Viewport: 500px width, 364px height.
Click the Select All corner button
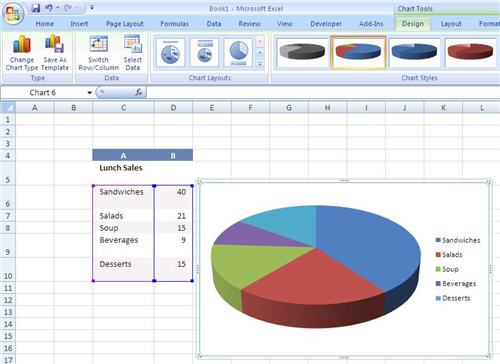[8, 108]
